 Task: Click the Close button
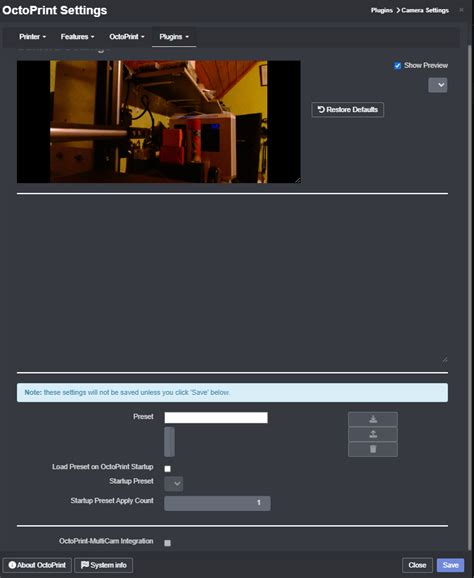pos(417,565)
